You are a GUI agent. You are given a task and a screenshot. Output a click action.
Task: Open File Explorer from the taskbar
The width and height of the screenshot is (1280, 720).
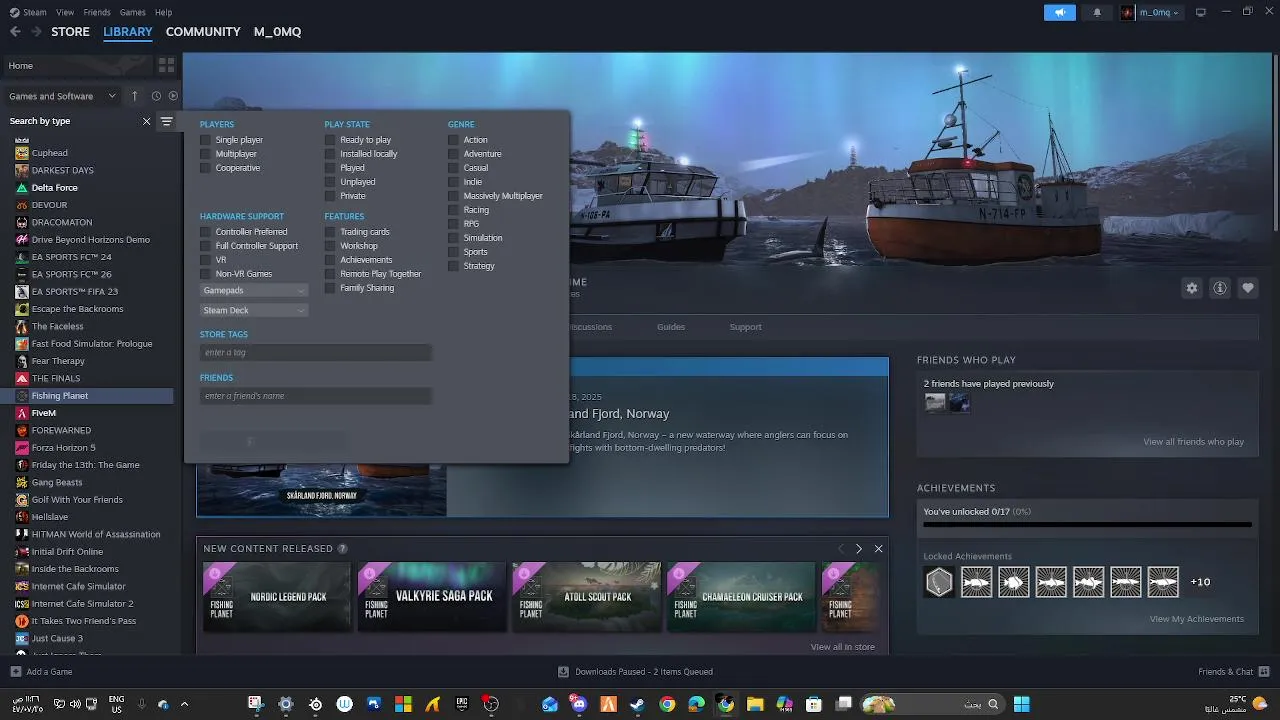click(755, 704)
